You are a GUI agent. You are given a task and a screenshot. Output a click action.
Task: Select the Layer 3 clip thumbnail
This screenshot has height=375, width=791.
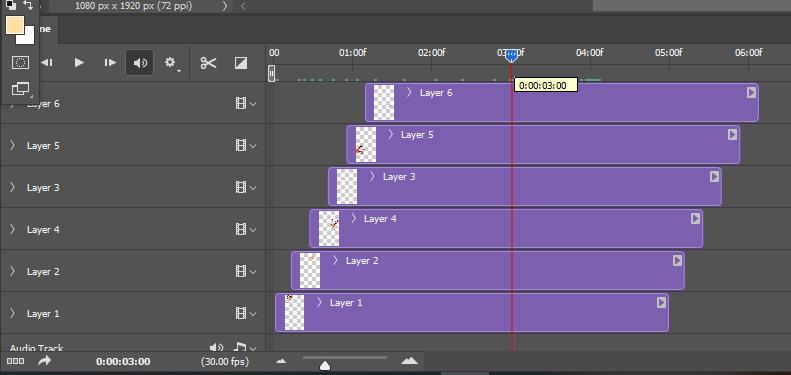coord(347,186)
